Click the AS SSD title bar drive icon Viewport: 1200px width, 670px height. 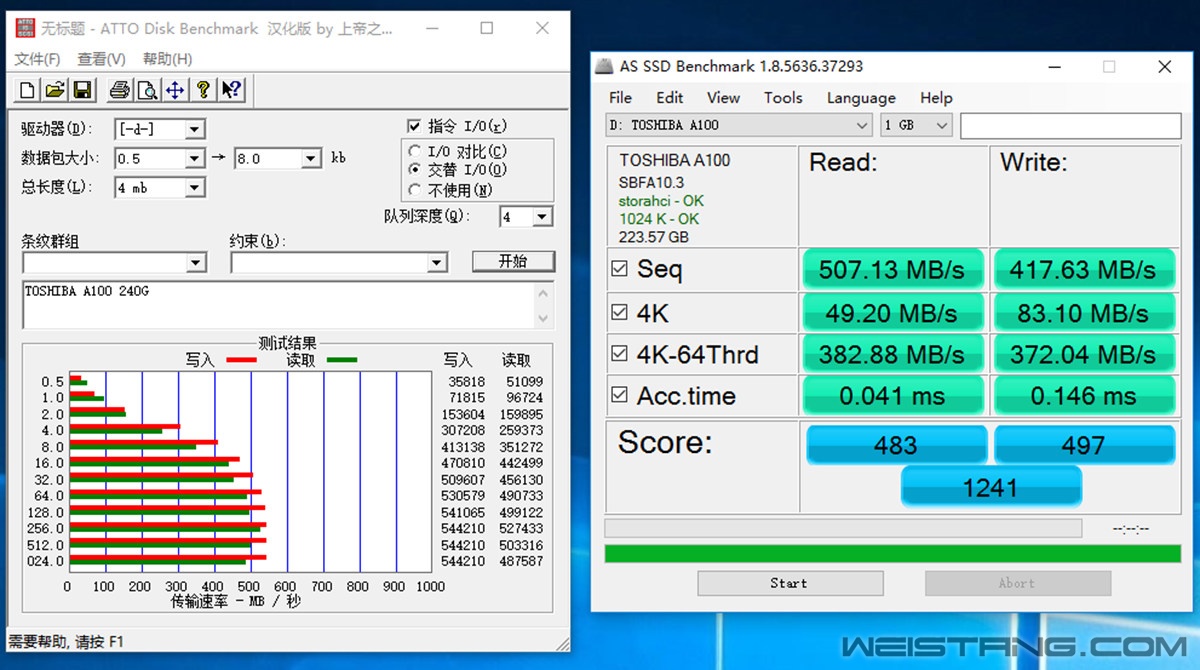click(x=604, y=67)
